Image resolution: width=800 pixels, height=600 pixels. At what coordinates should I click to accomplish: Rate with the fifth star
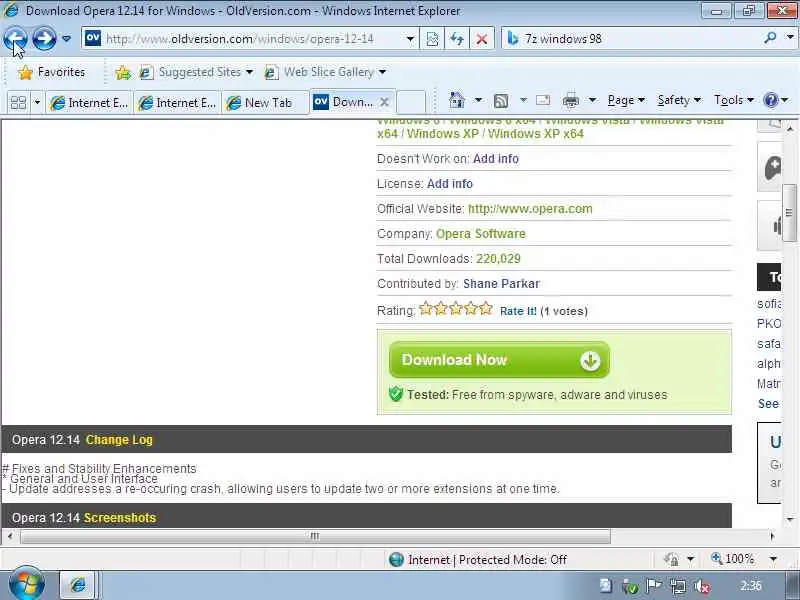click(x=486, y=308)
